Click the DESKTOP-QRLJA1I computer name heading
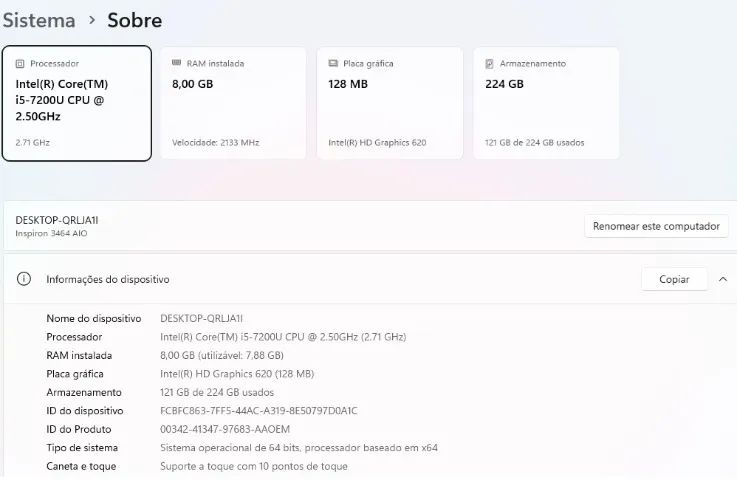 [57, 220]
